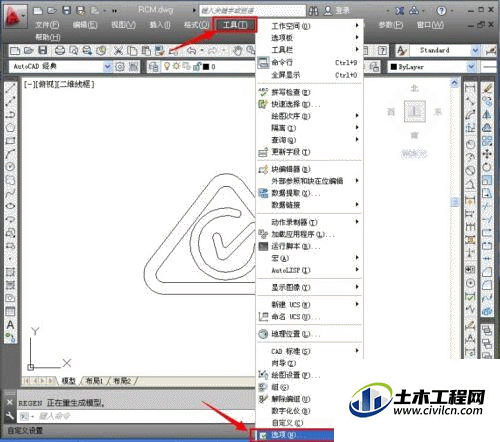
Task: Choose 加载应用程序 in the Tools menu
Action: pyautogui.click(x=309, y=234)
